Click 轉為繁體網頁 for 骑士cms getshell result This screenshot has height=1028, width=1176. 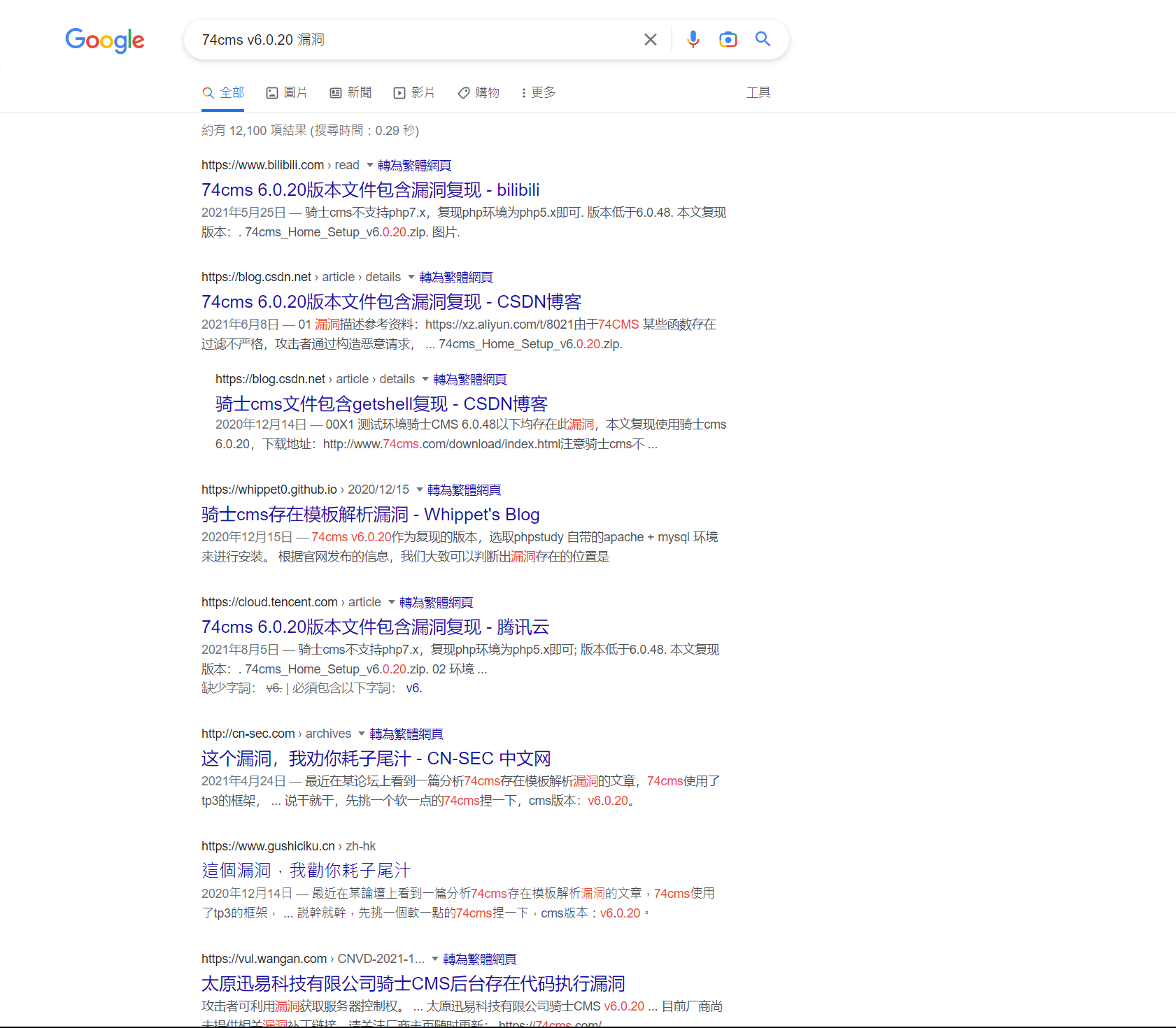(x=470, y=379)
